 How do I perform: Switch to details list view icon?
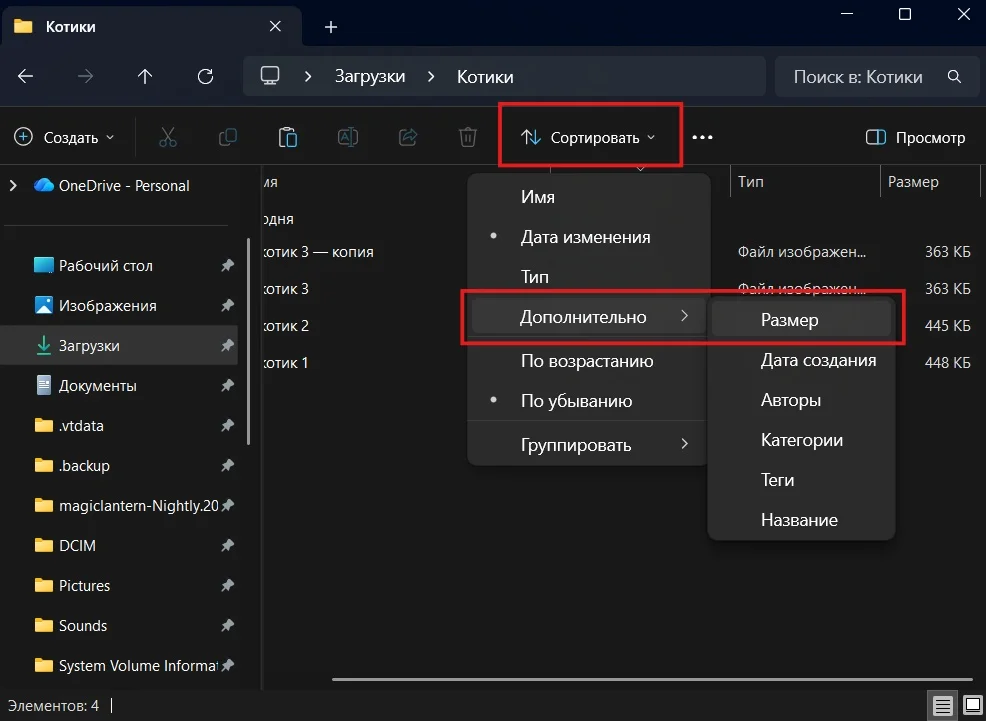coord(942,706)
